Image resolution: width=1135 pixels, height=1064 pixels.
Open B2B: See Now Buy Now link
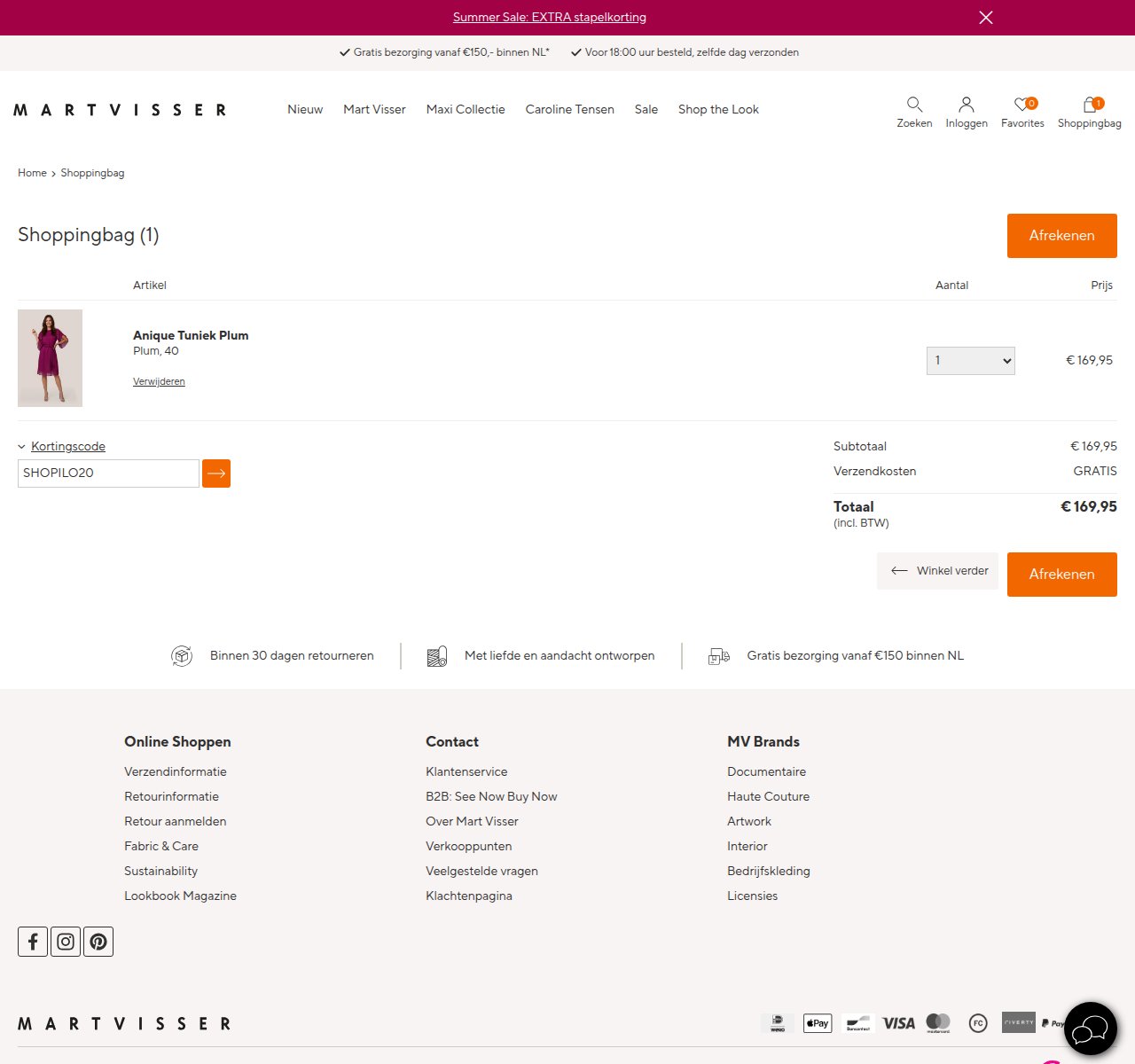(491, 796)
